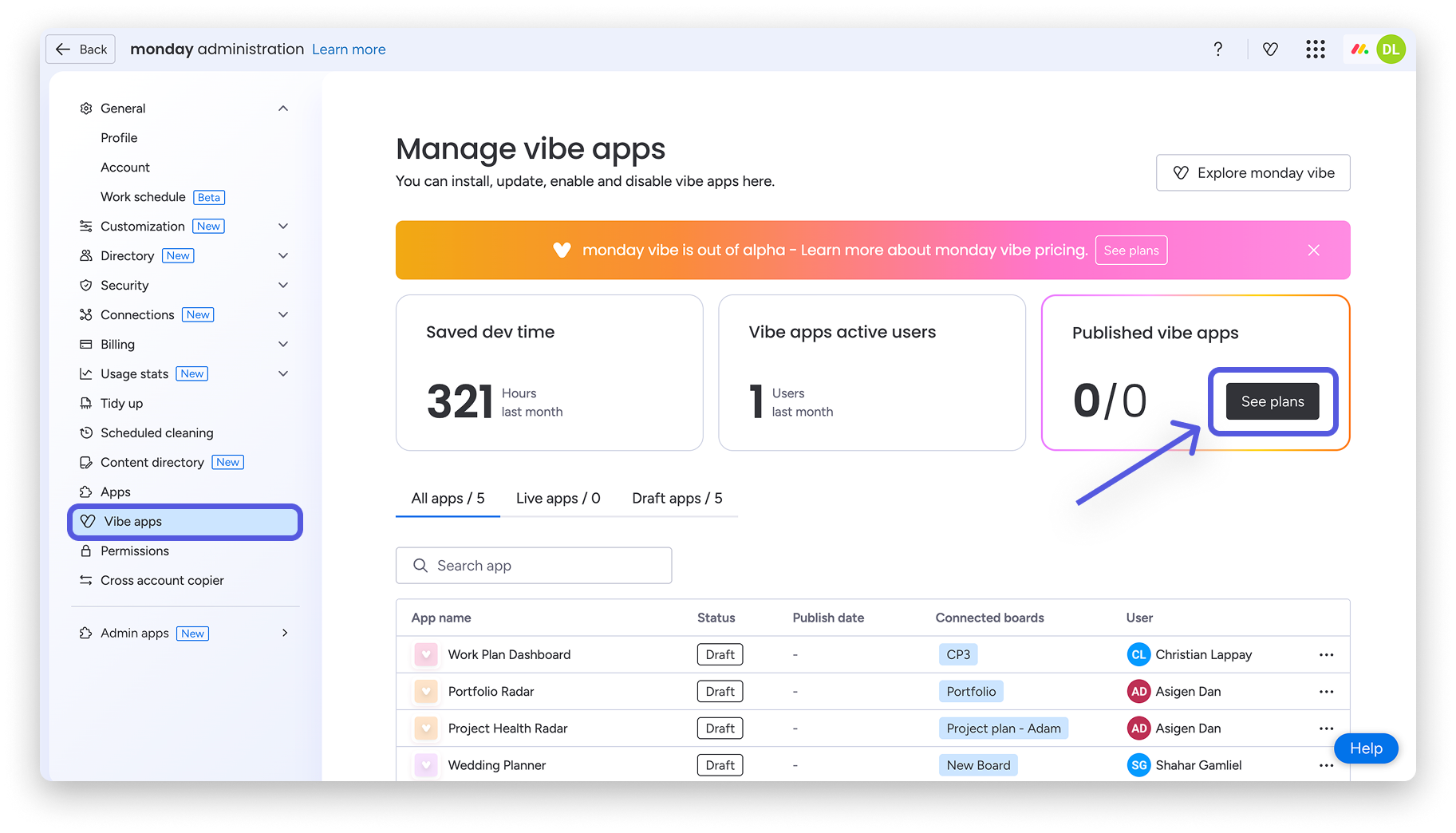Open the options menu for Portfolio Radar
The image size is (1456, 833).
[x=1327, y=691]
